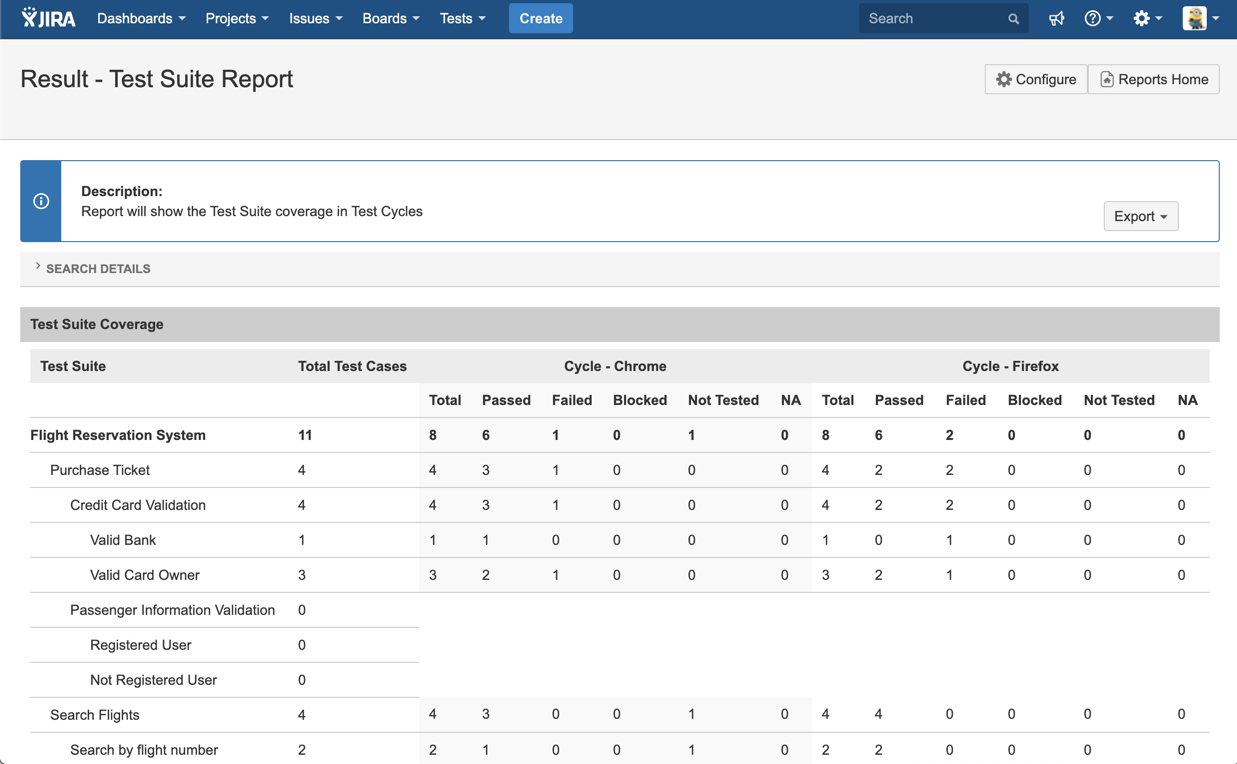Screen dimensions: 1237x764
Task: Click total test cases value 11
Action: [305, 435]
